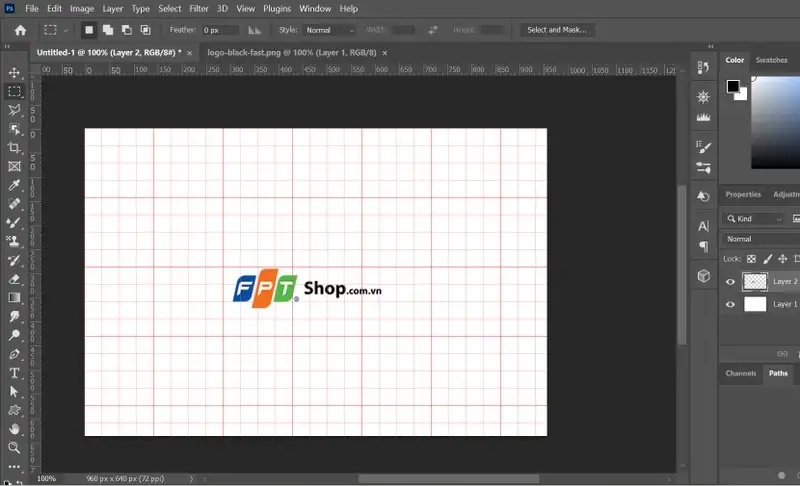Pick the Eyedropper tool
The width and height of the screenshot is (800, 486).
click(x=14, y=186)
